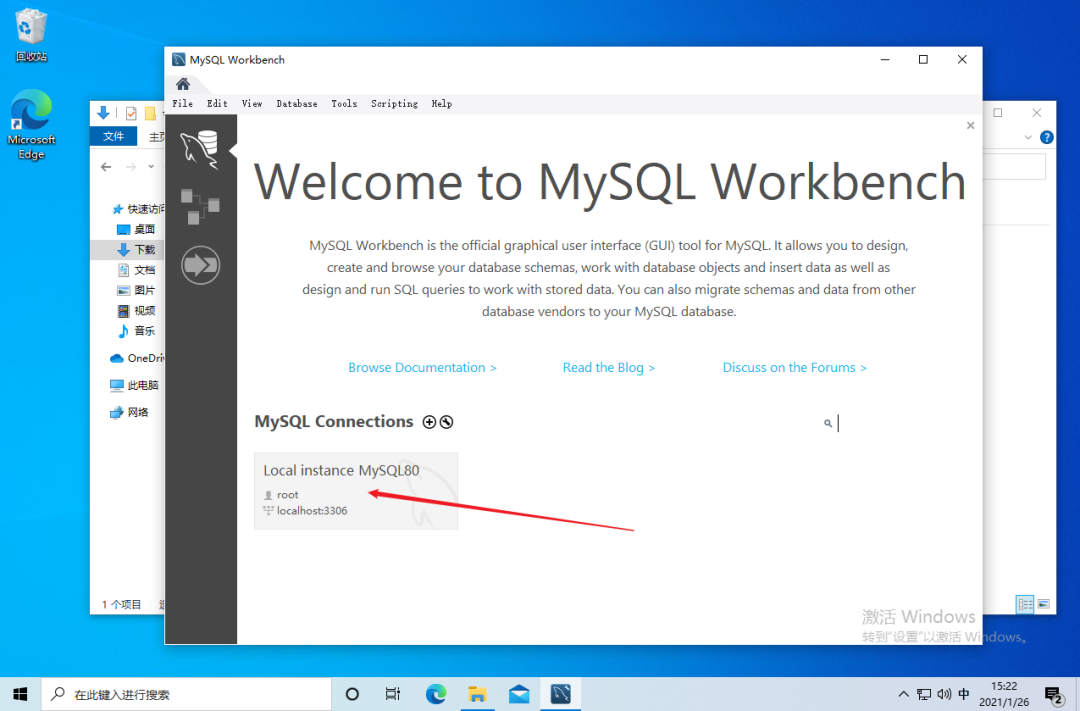Image resolution: width=1080 pixels, height=711 pixels.
Task: Switch File Explorer to details view
Action: coord(1025,604)
